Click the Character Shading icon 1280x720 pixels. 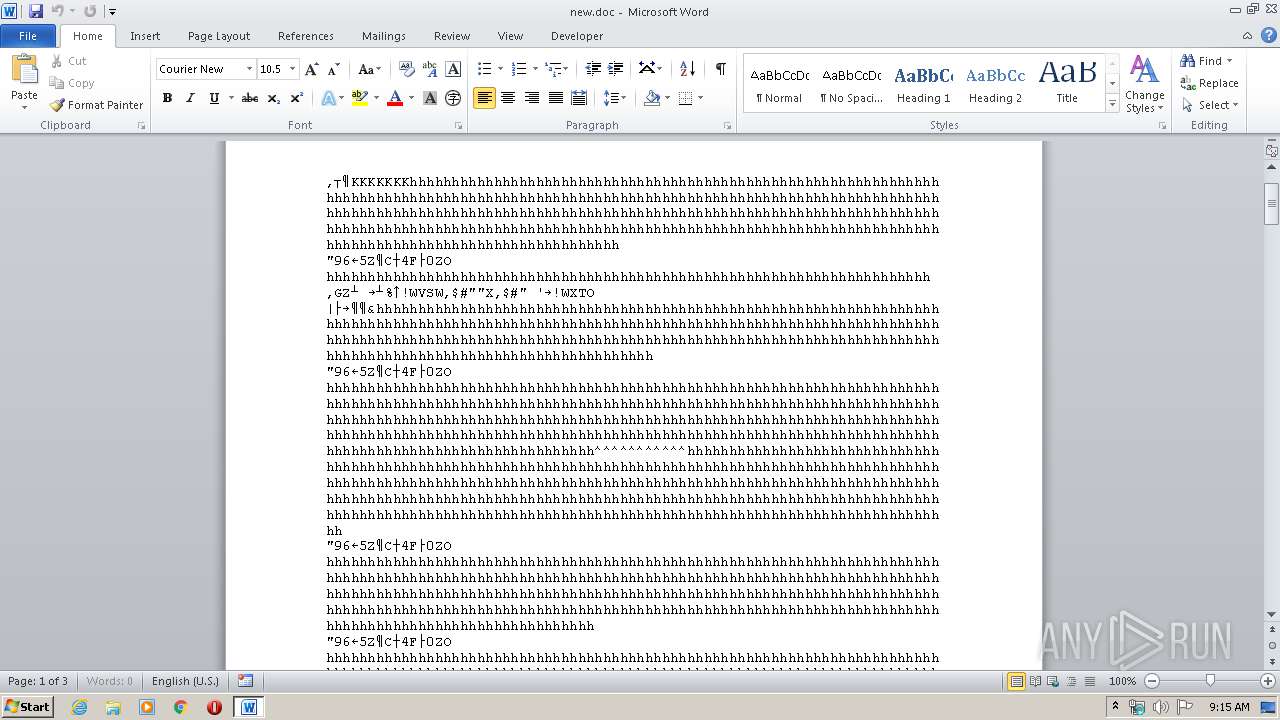click(431, 98)
